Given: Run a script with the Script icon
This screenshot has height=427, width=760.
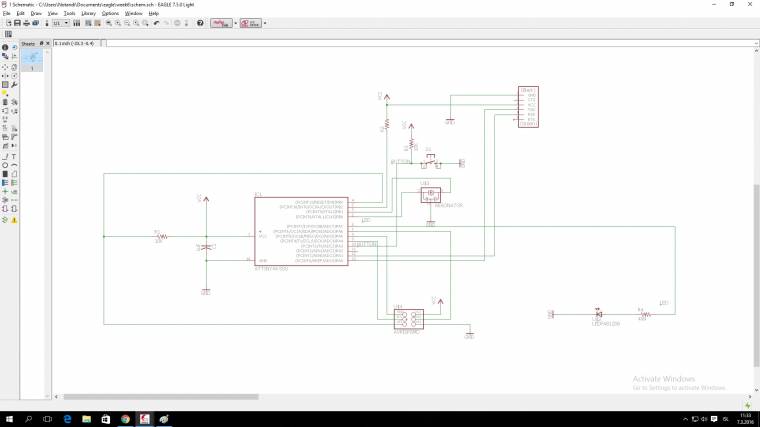Looking at the screenshot, I should [88, 23].
